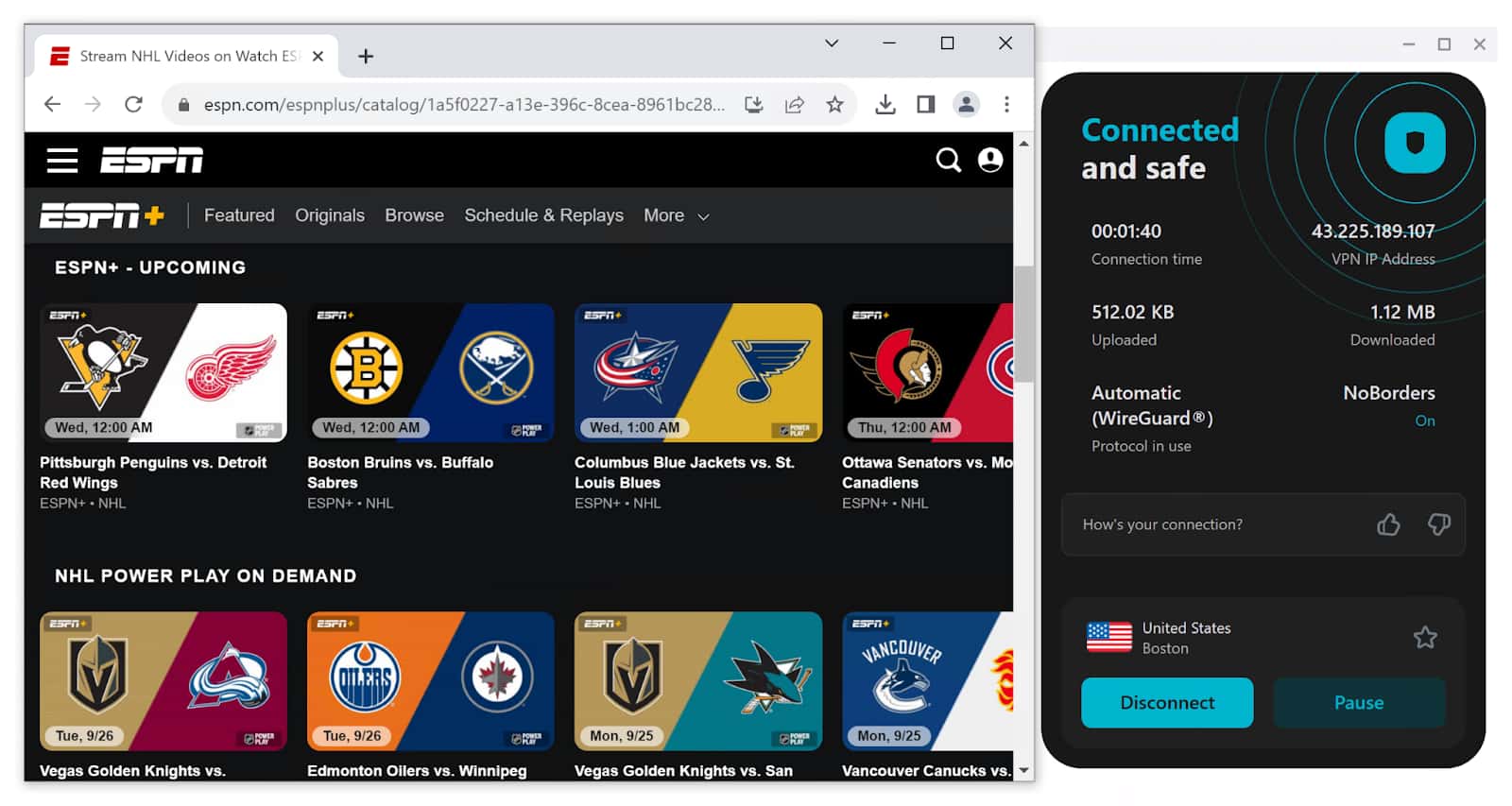This screenshot has width=1512, height=806.
Task: Click the 1.12 MB downloaded value
Action: pos(1402,312)
